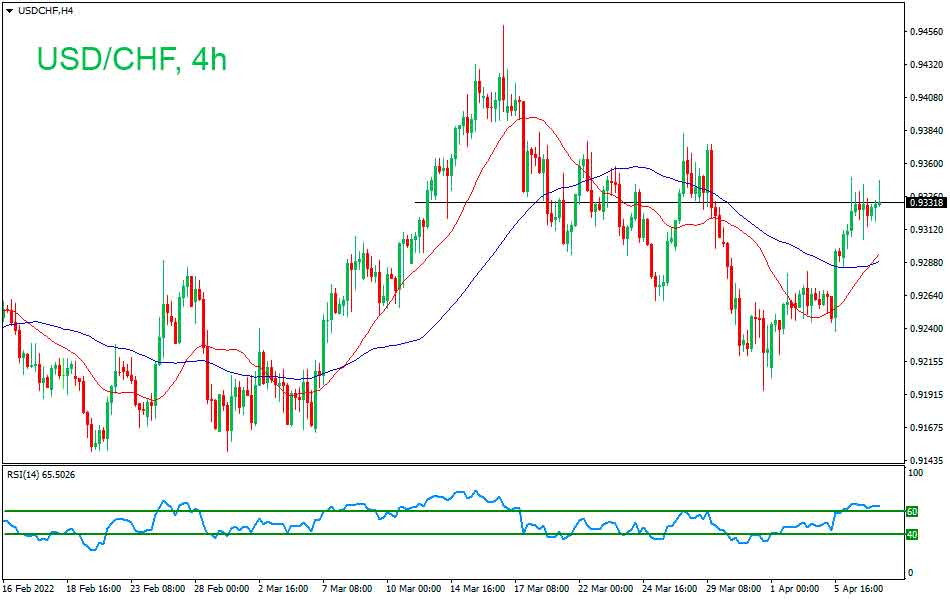
Task: Select the 60 level marker on RSI
Action: click(912, 509)
